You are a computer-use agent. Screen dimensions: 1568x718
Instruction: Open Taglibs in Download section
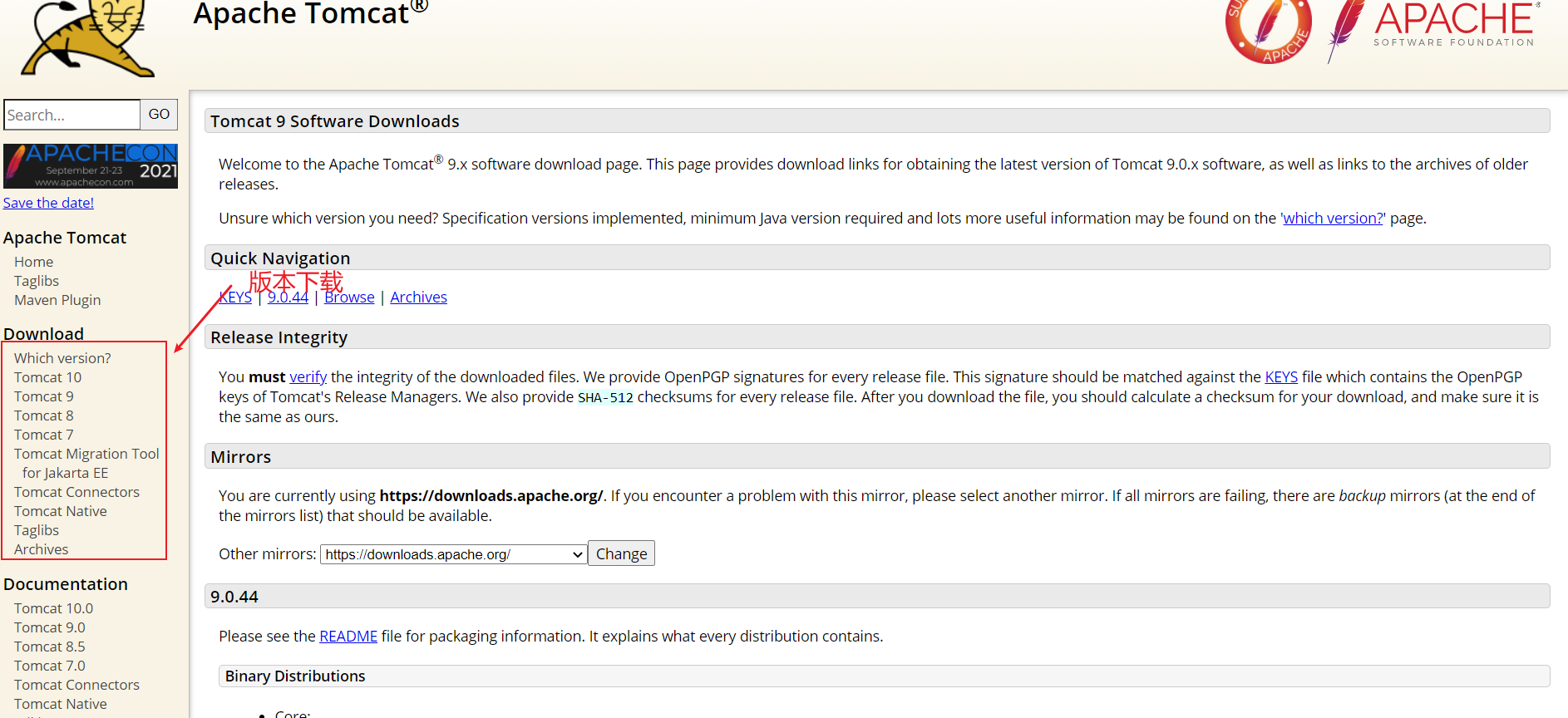[x=37, y=530]
